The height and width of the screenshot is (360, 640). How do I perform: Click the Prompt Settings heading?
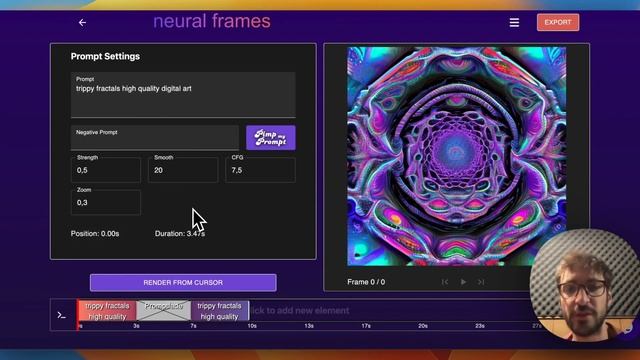[105, 56]
